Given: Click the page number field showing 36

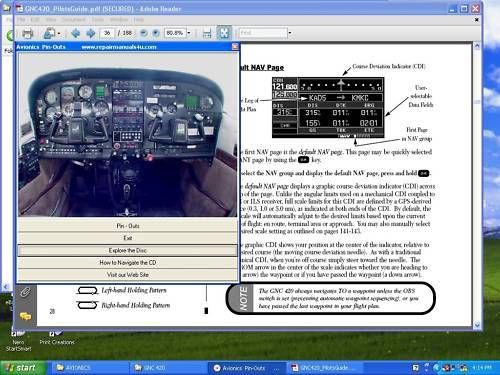Looking at the screenshot, I should [107, 33].
